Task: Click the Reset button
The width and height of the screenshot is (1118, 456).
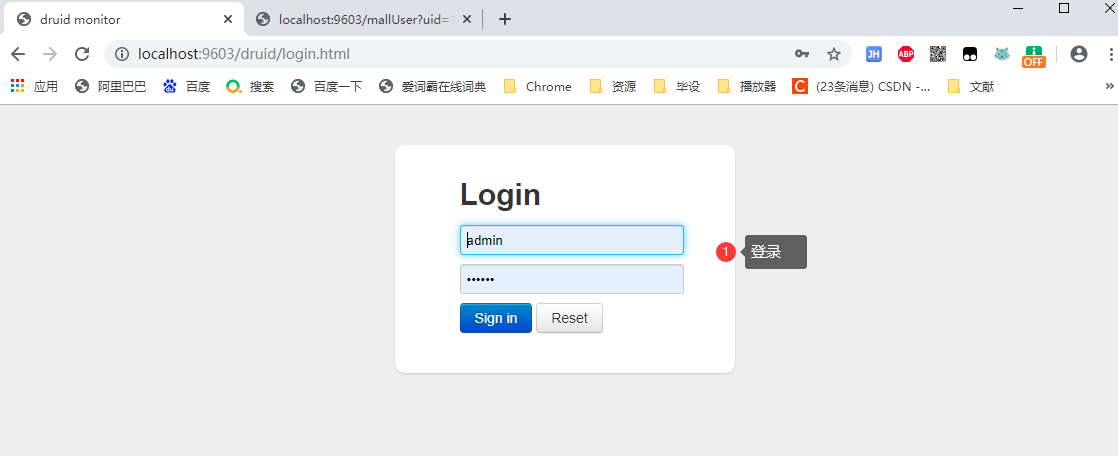Action: click(x=569, y=318)
